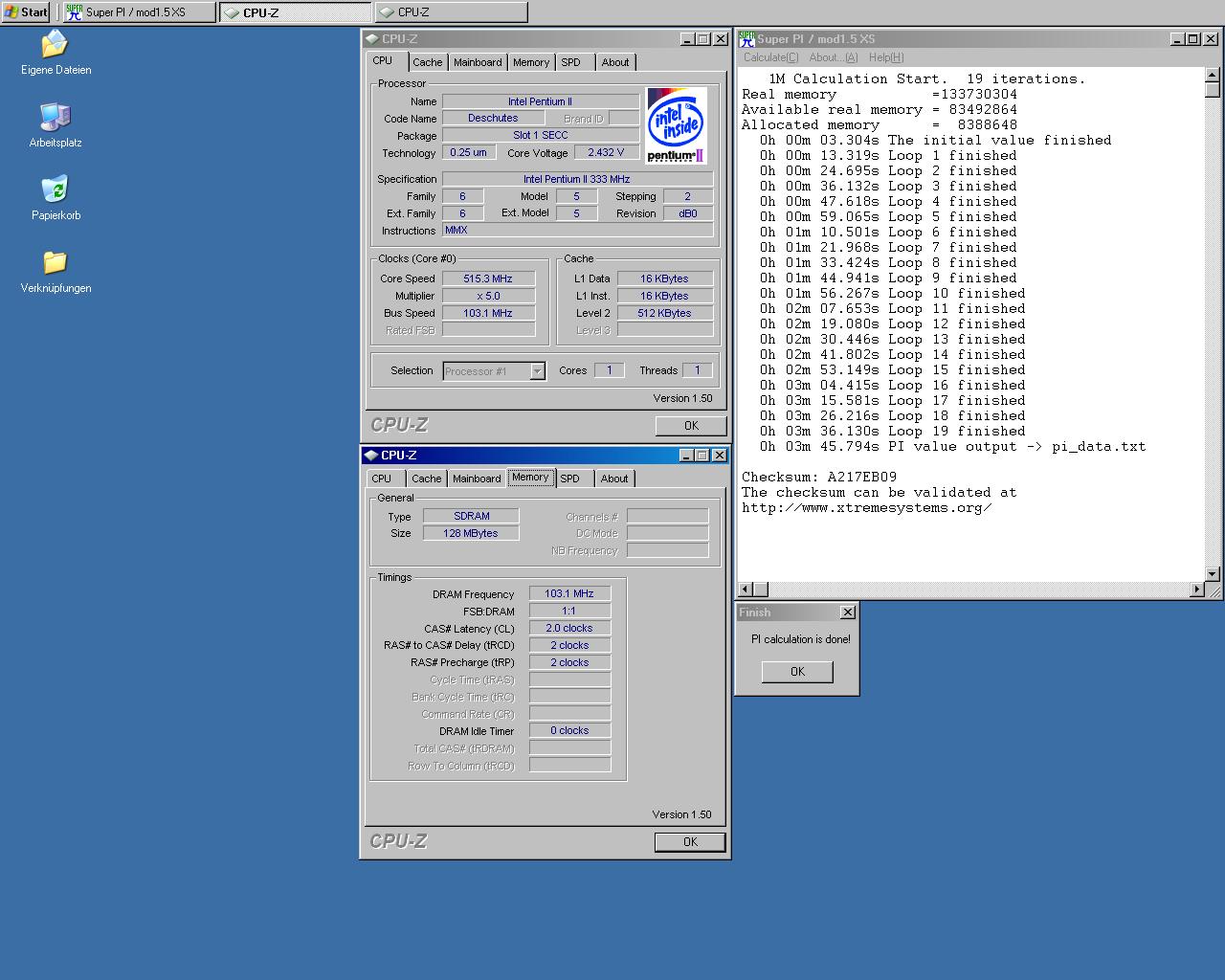Click the Super PI title bar icon
Screen dimensions: 1225x980
(x=746, y=38)
